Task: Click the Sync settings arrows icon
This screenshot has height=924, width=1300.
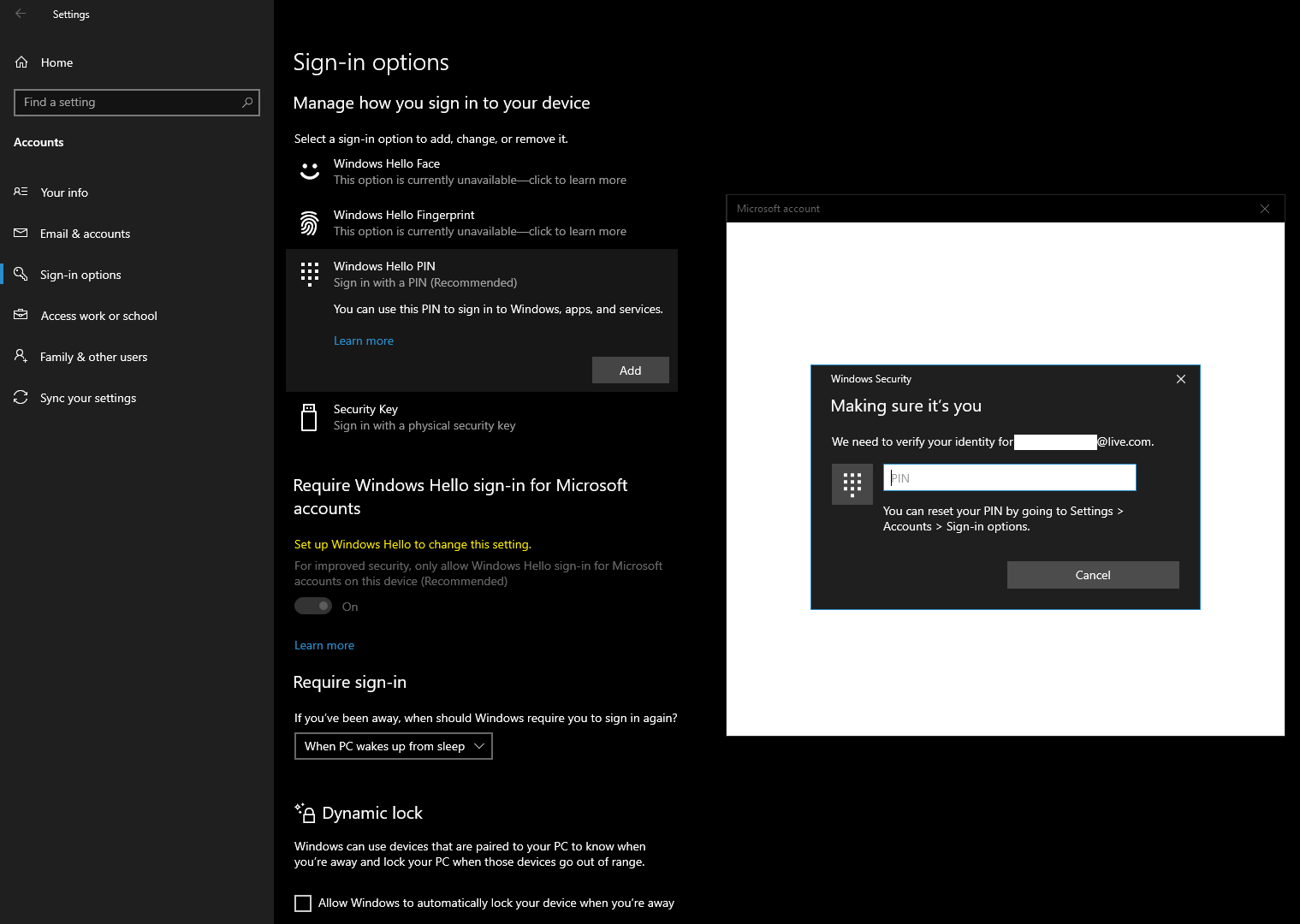Action: pos(21,397)
